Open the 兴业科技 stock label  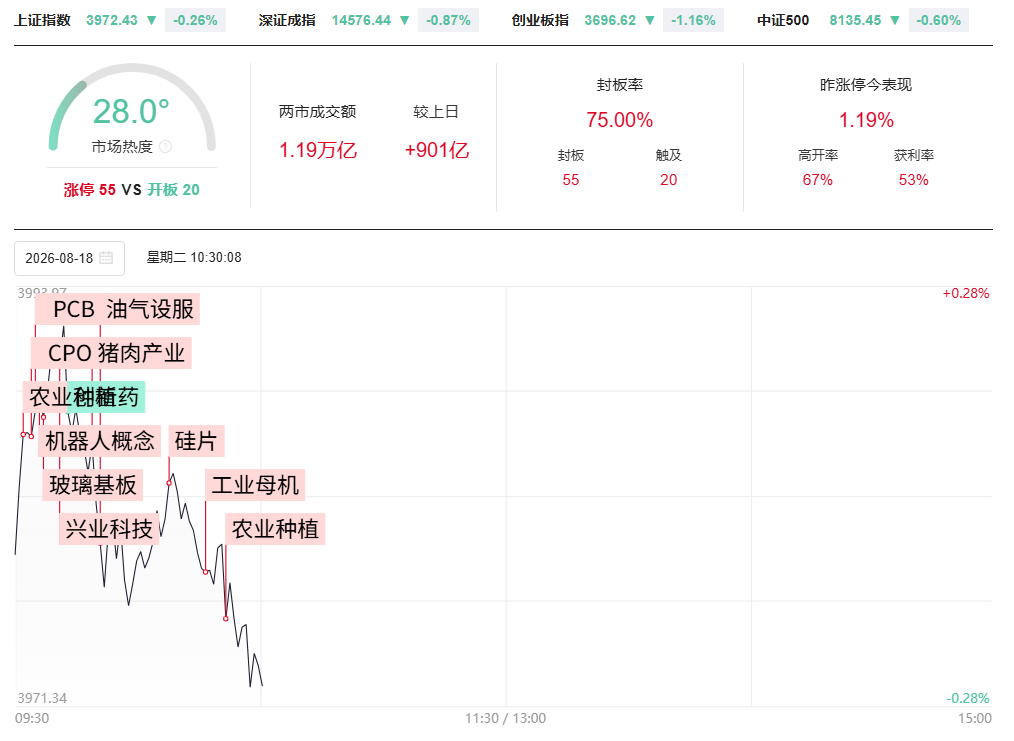[109, 529]
